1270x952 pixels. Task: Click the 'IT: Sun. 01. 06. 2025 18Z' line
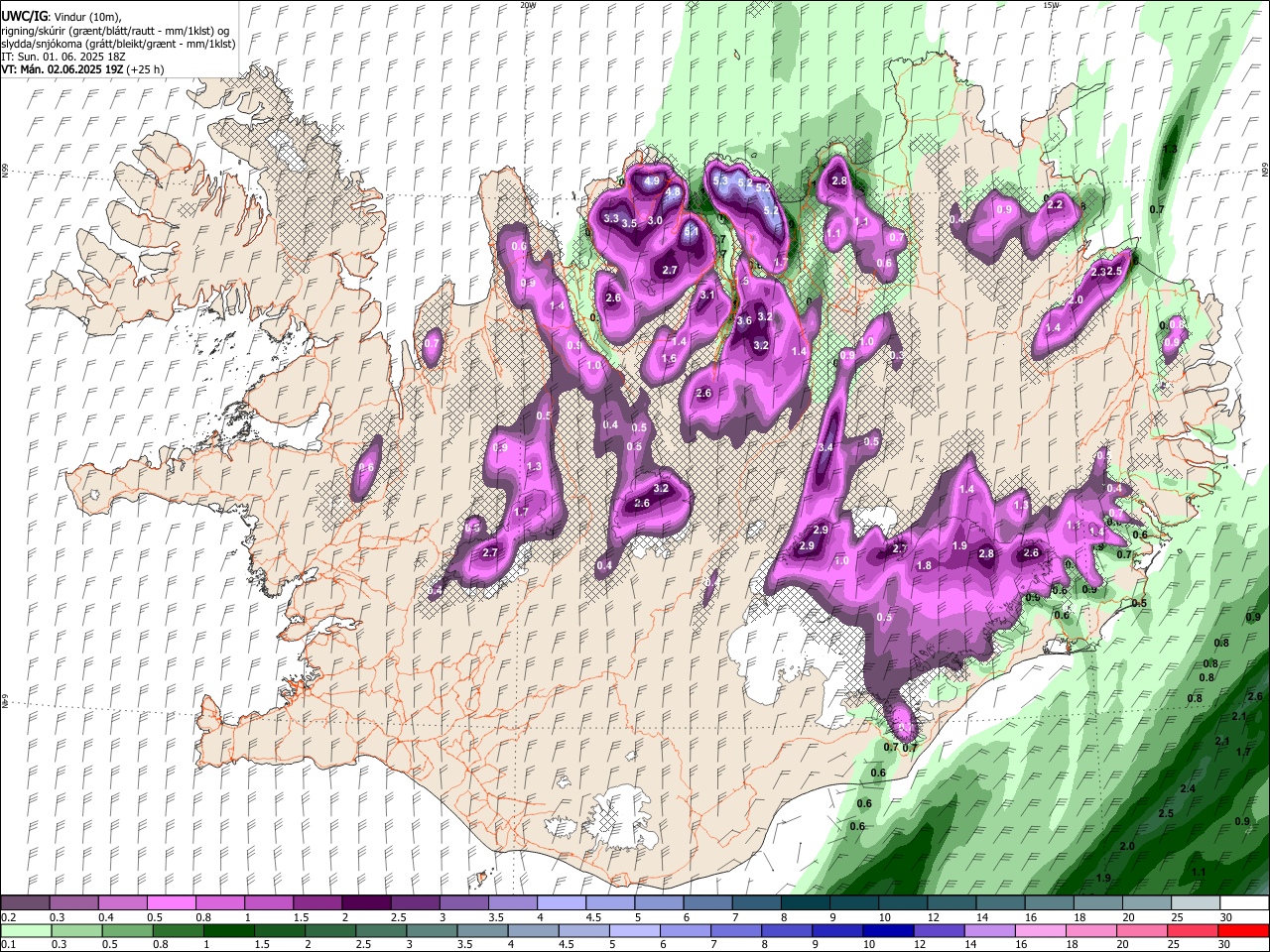tap(63, 57)
